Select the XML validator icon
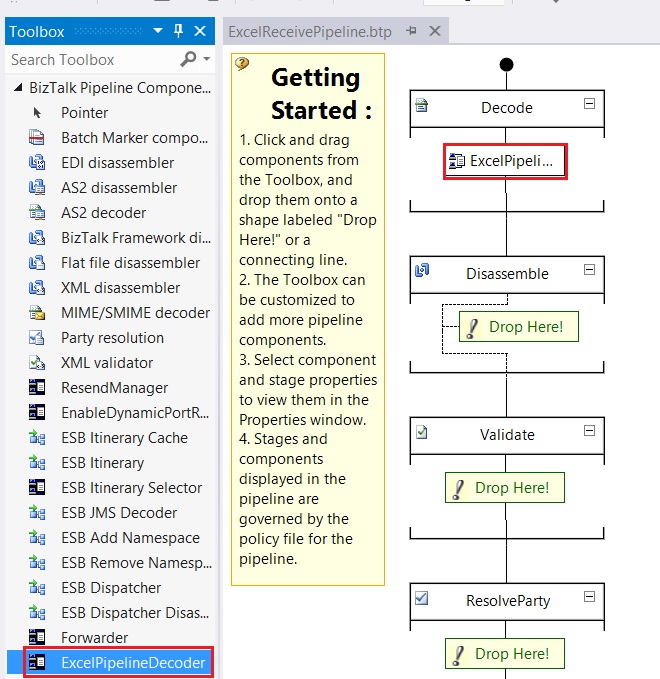Viewport: 660px width, 679px height. [37, 363]
